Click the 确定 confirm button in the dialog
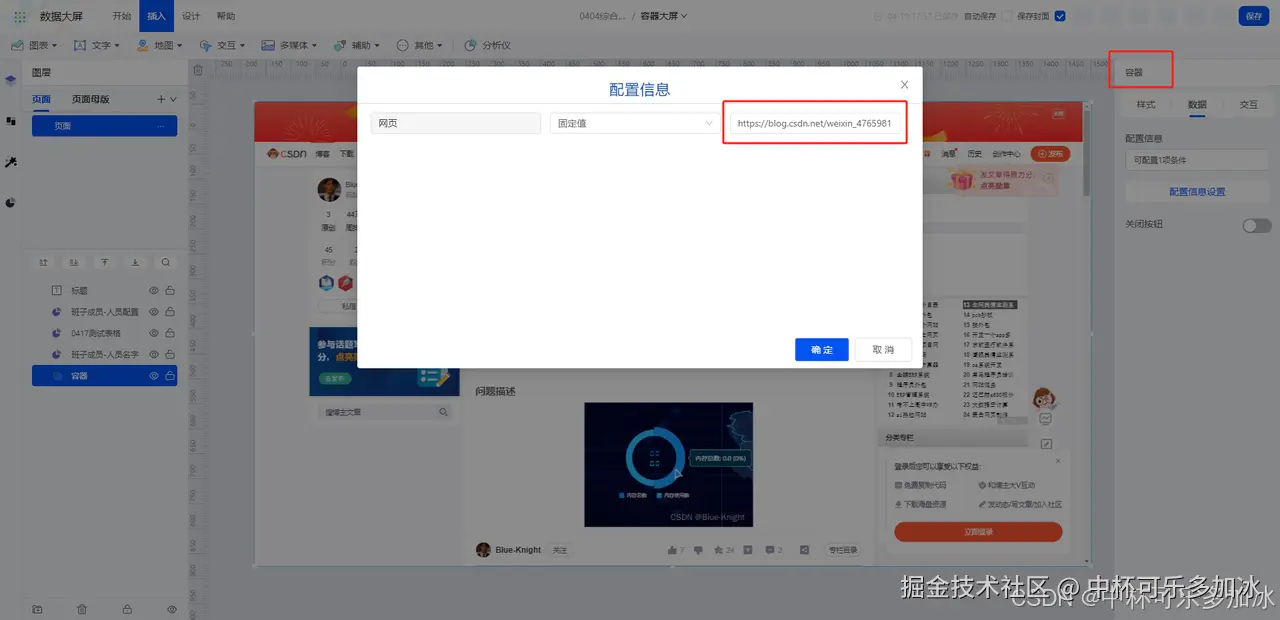1280x620 pixels. [x=820, y=349]
